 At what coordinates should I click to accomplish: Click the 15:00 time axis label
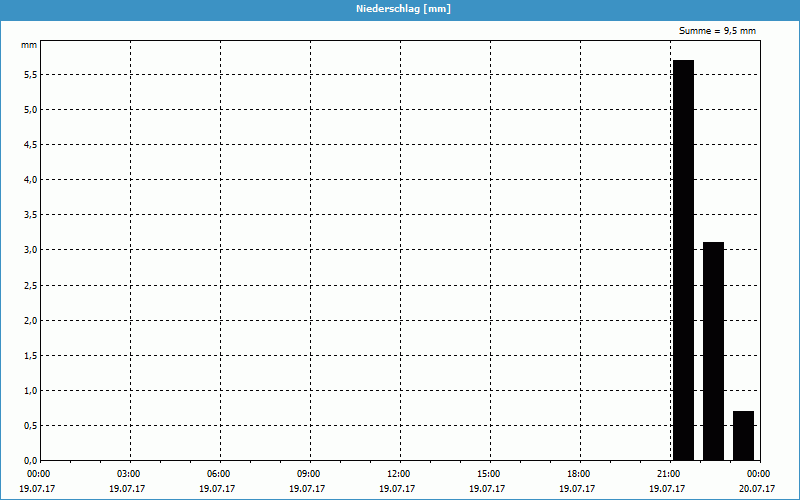point(488,474)
